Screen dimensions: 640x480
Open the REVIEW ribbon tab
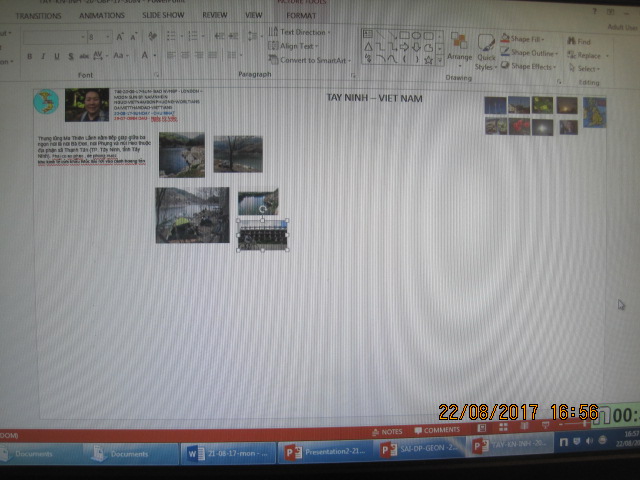point(215,15)
